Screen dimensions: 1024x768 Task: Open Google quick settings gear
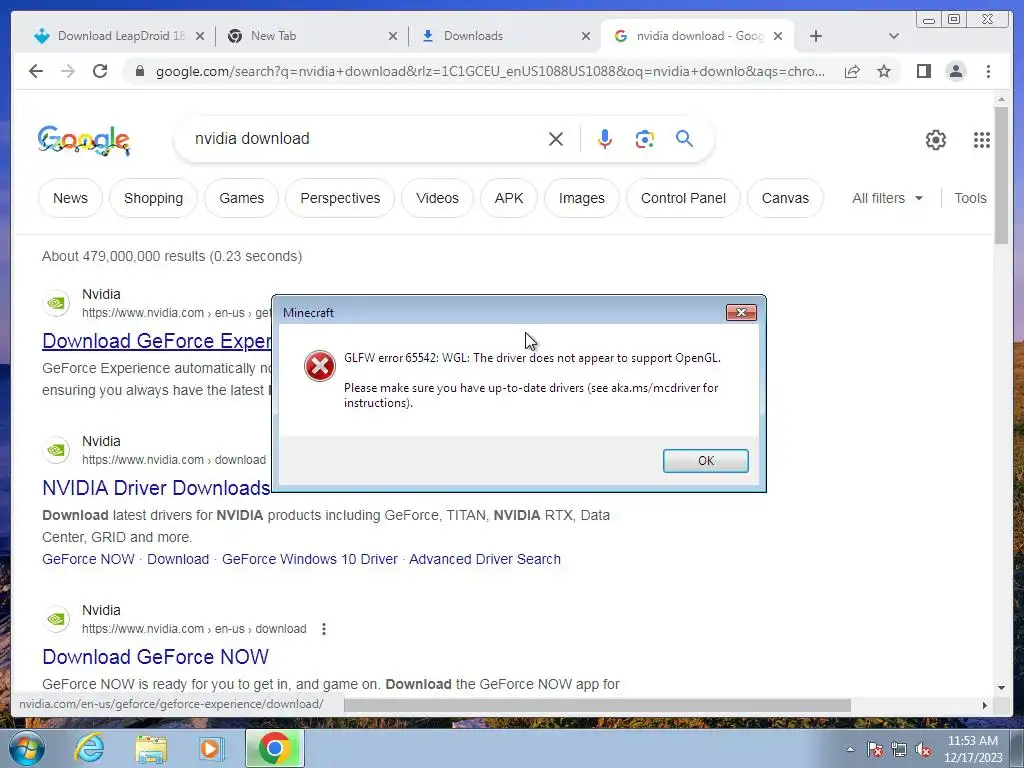click(936, 140)
